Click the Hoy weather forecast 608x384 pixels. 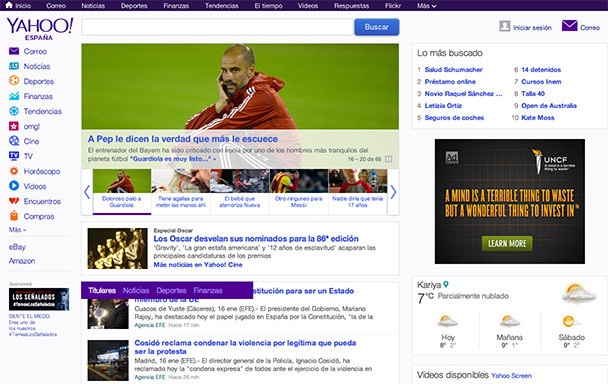point(447,332)
